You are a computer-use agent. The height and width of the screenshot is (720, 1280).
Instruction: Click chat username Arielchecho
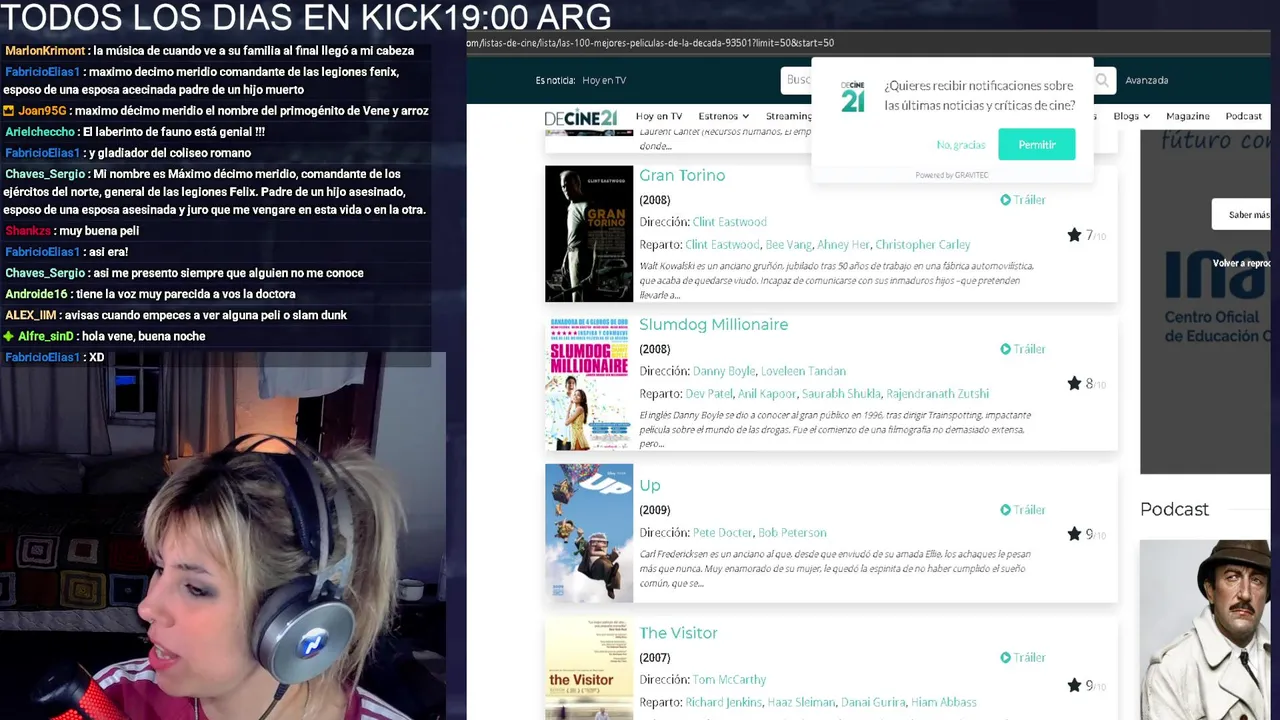coord(40,132)
